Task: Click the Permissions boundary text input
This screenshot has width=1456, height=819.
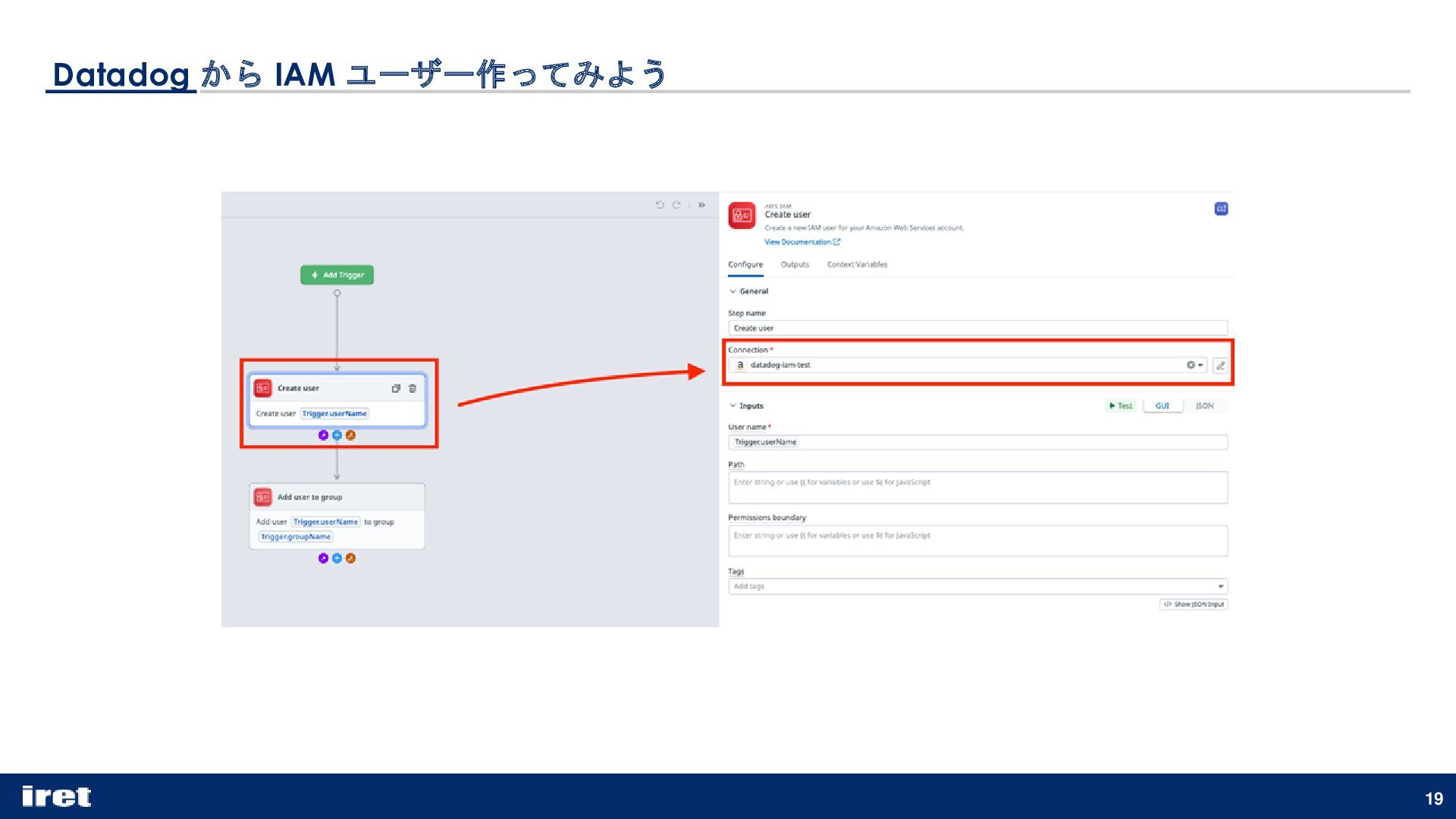Action: [977, 541]
